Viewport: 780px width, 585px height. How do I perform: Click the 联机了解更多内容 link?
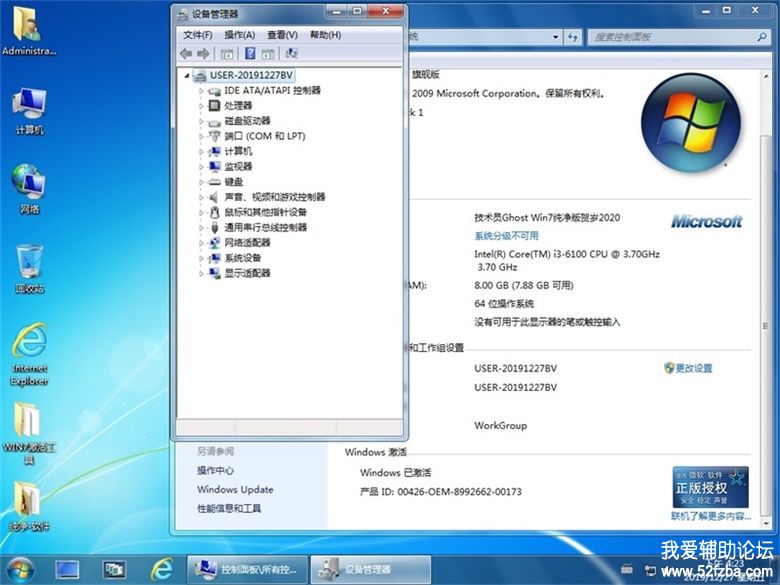[x=711, y=516]
